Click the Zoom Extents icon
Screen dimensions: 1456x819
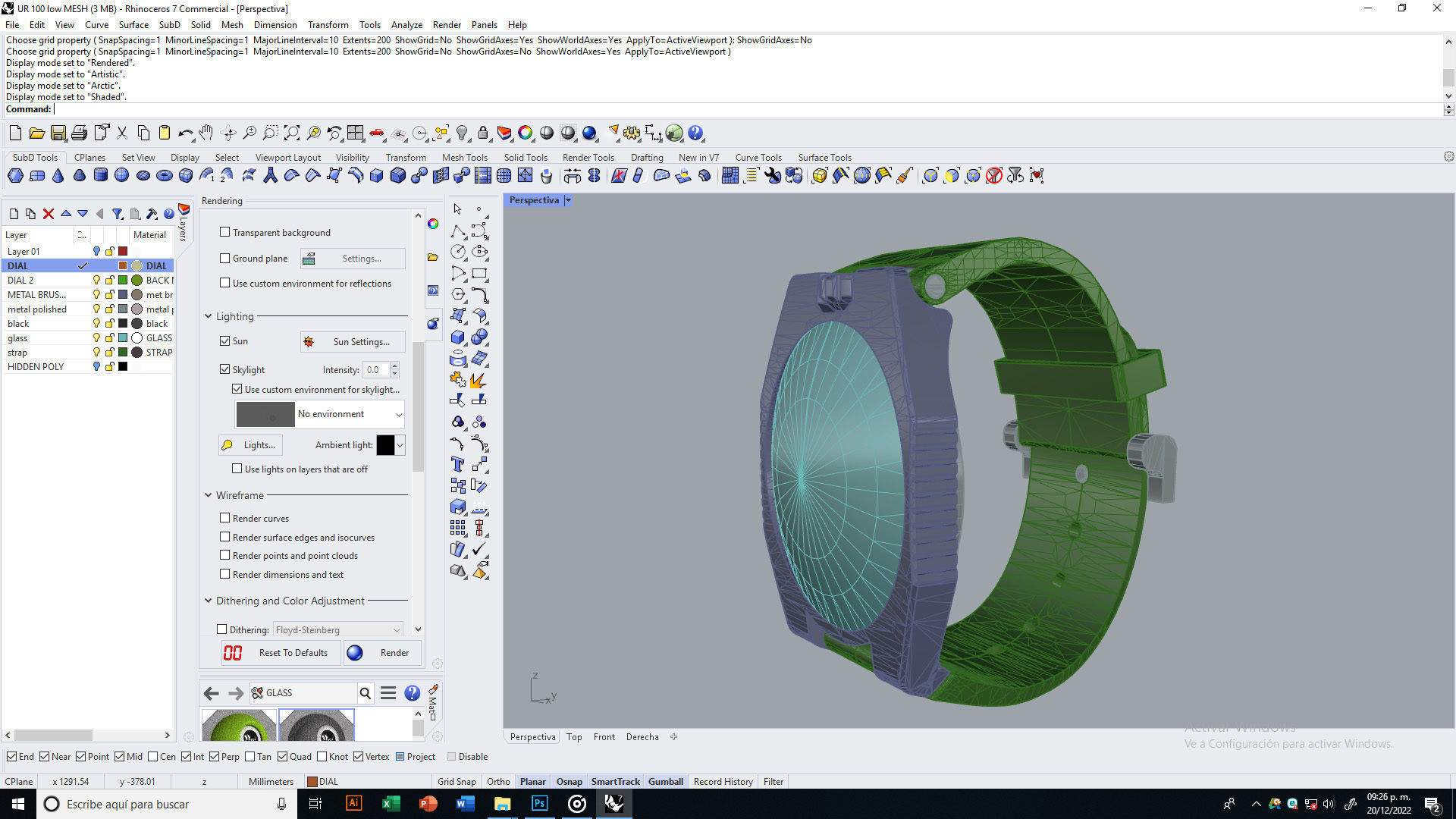pos(292,133)
